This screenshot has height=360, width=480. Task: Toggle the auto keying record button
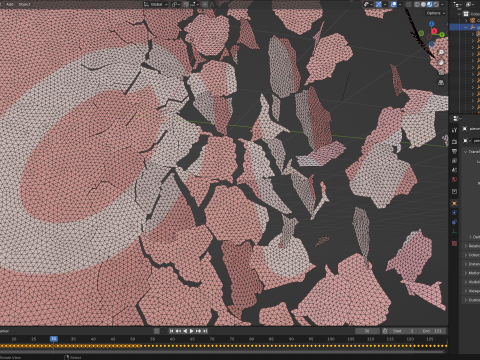(x=156, y=331)
